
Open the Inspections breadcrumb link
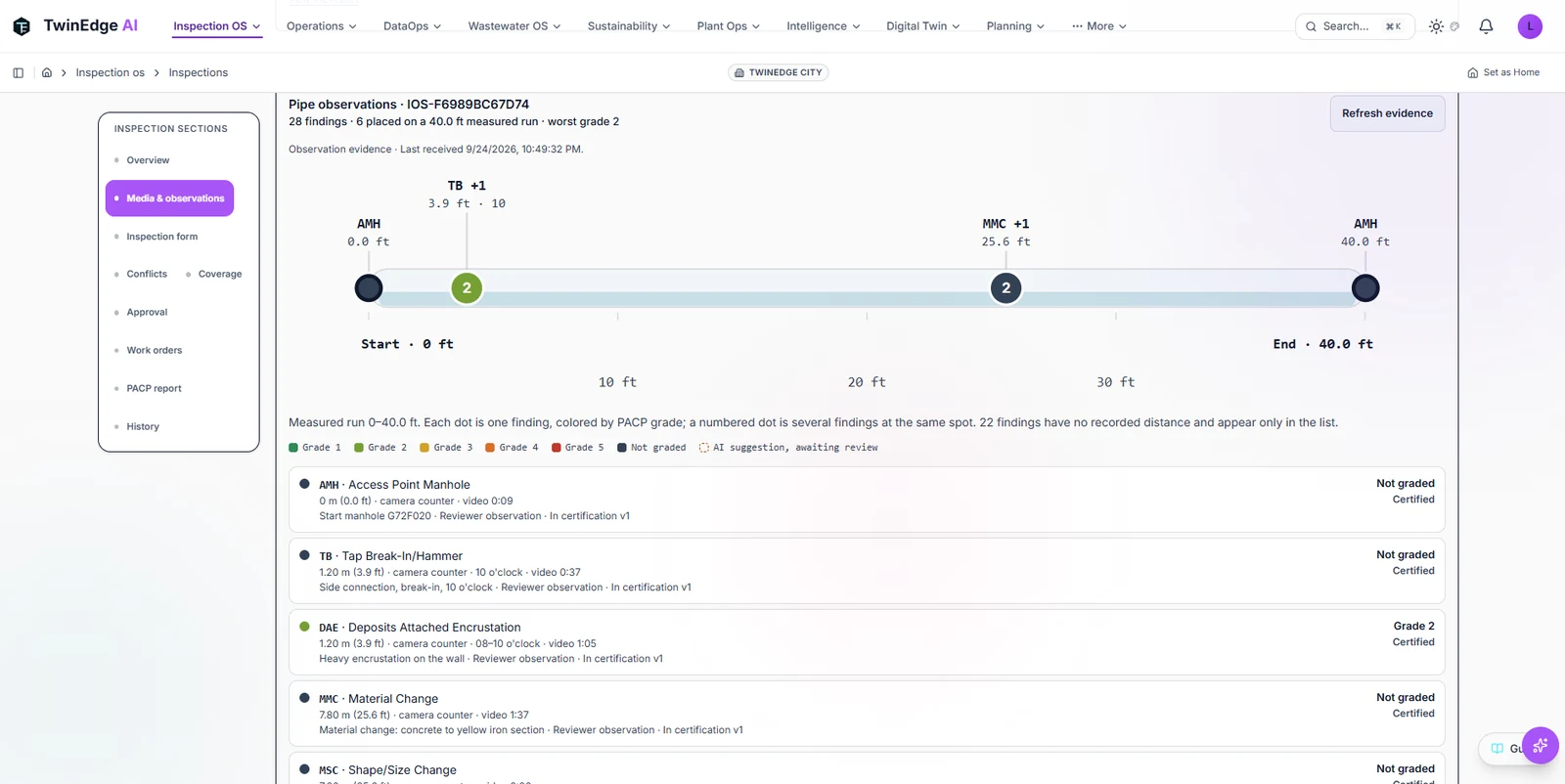[198, 72]
